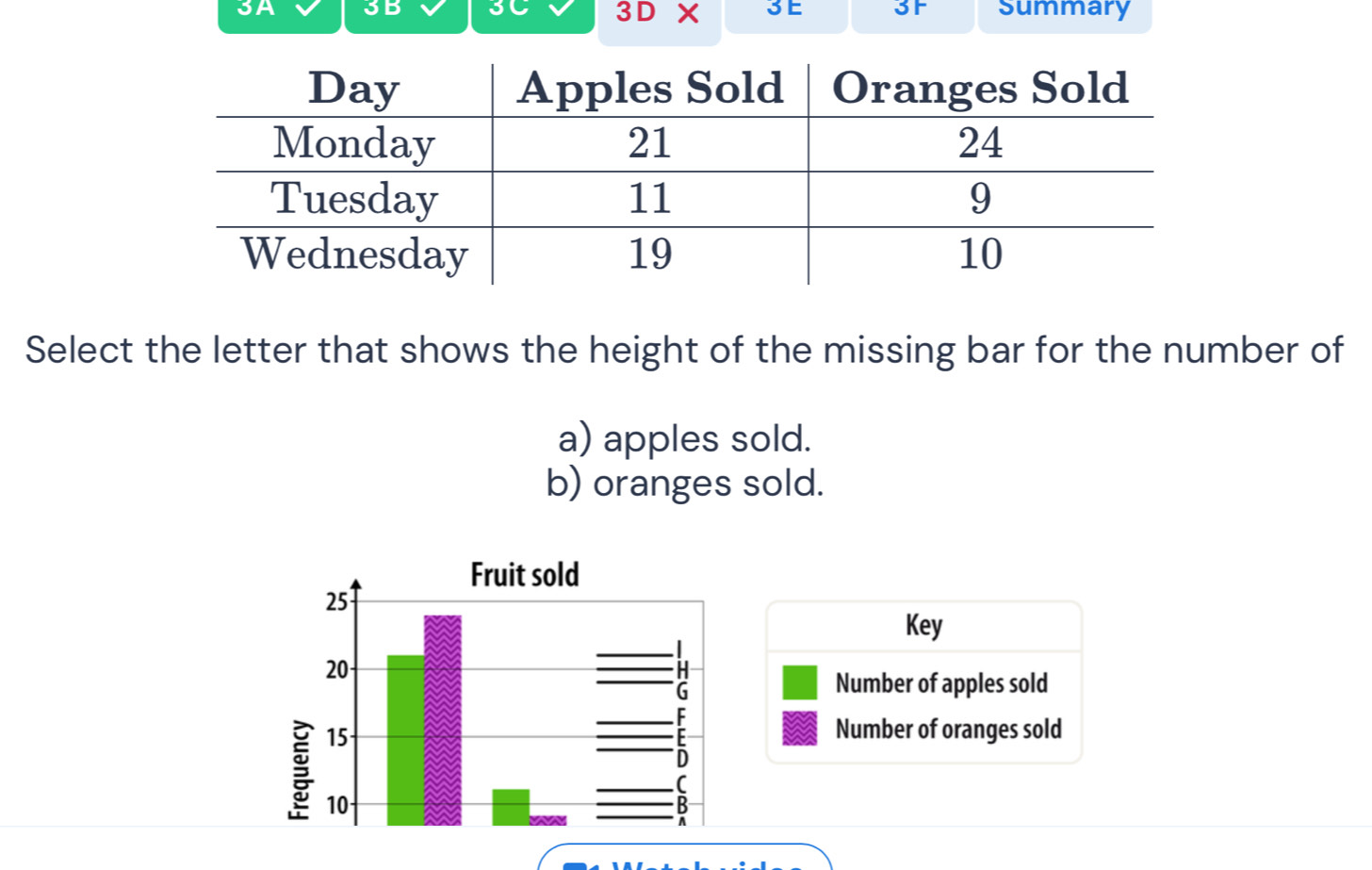
Task: Click the Watch video button
Action: [x=685, y=859]
